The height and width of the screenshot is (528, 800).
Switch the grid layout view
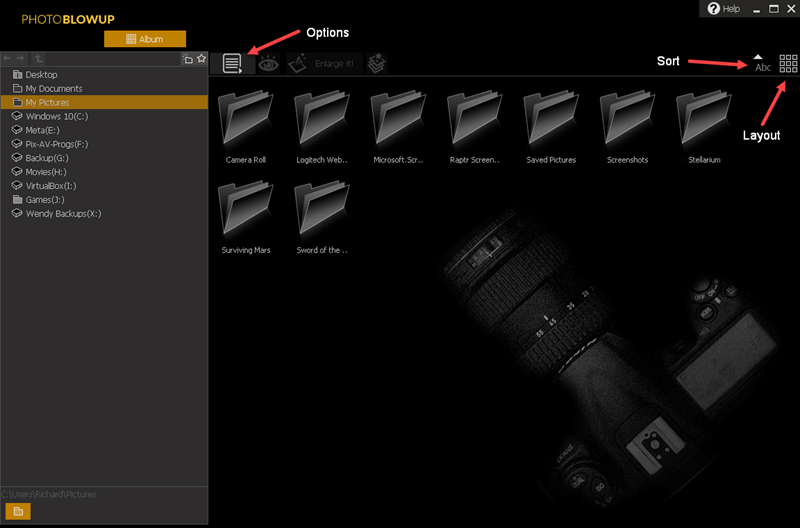coord(788,64)
